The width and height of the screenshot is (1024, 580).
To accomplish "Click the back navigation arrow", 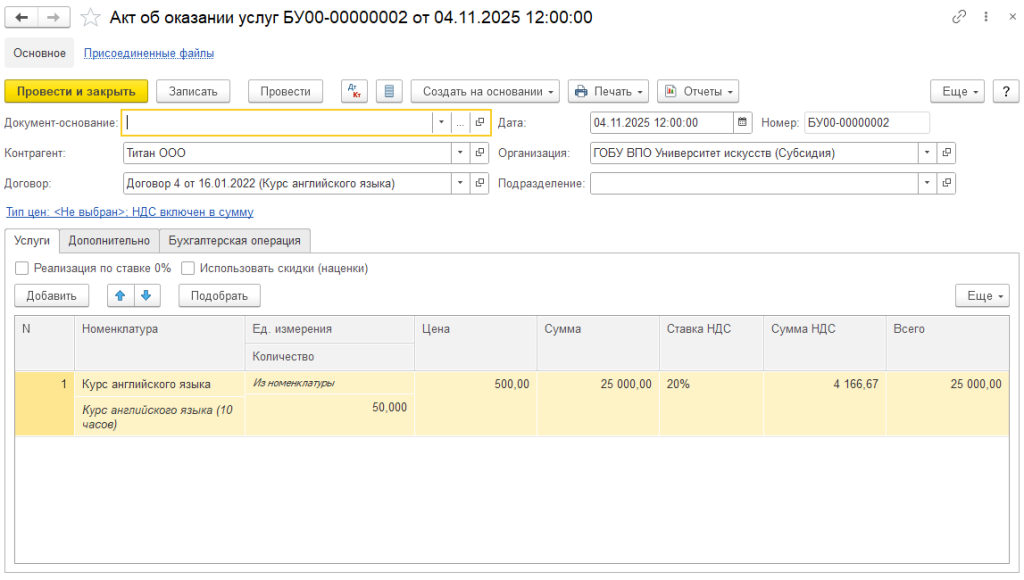I will click(22, 18).
